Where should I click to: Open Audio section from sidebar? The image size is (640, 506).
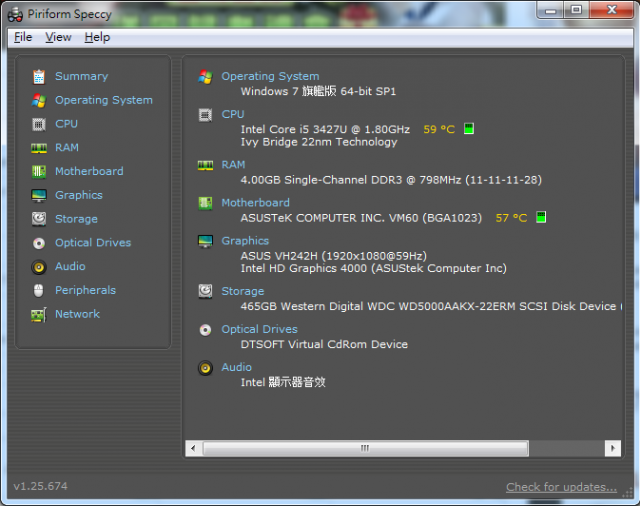pos(70,266)
